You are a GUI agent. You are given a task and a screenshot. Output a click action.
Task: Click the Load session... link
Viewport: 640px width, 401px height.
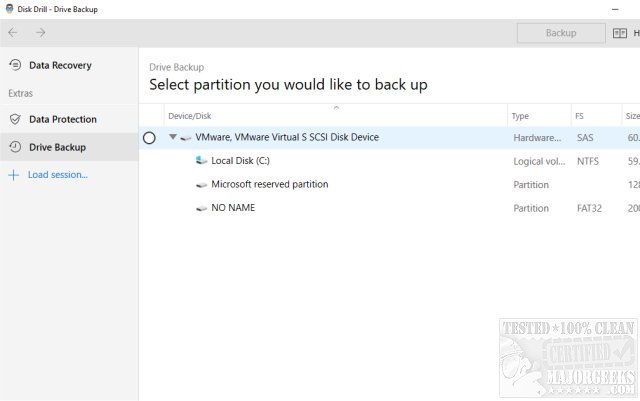tap(57, 175)
